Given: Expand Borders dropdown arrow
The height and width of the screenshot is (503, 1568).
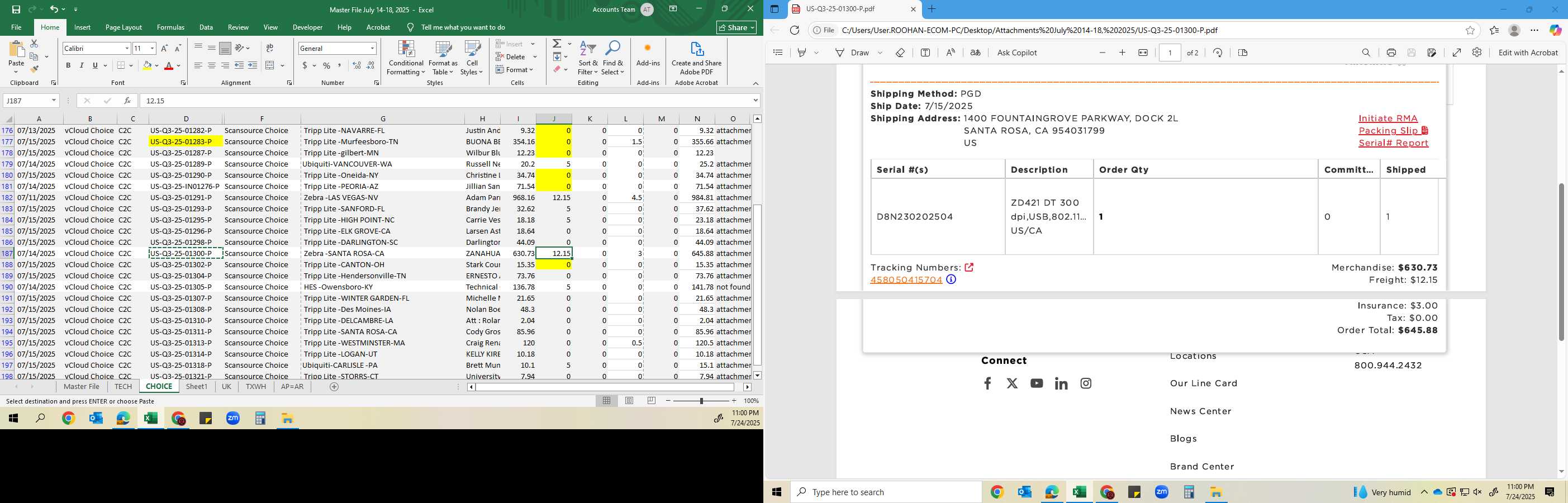Looking at the screenshot, I should pyautogui.click(x=131, y=65).
